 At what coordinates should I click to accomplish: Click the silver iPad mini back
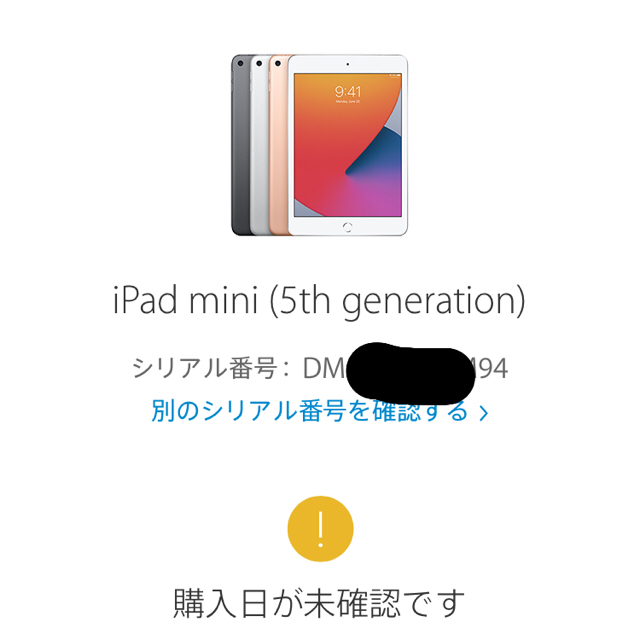(260, 145)
